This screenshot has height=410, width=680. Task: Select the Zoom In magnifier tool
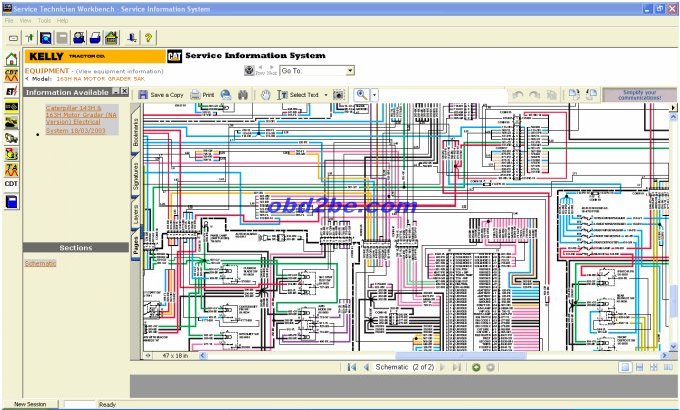pyautogui.click(x=362, y=95)
